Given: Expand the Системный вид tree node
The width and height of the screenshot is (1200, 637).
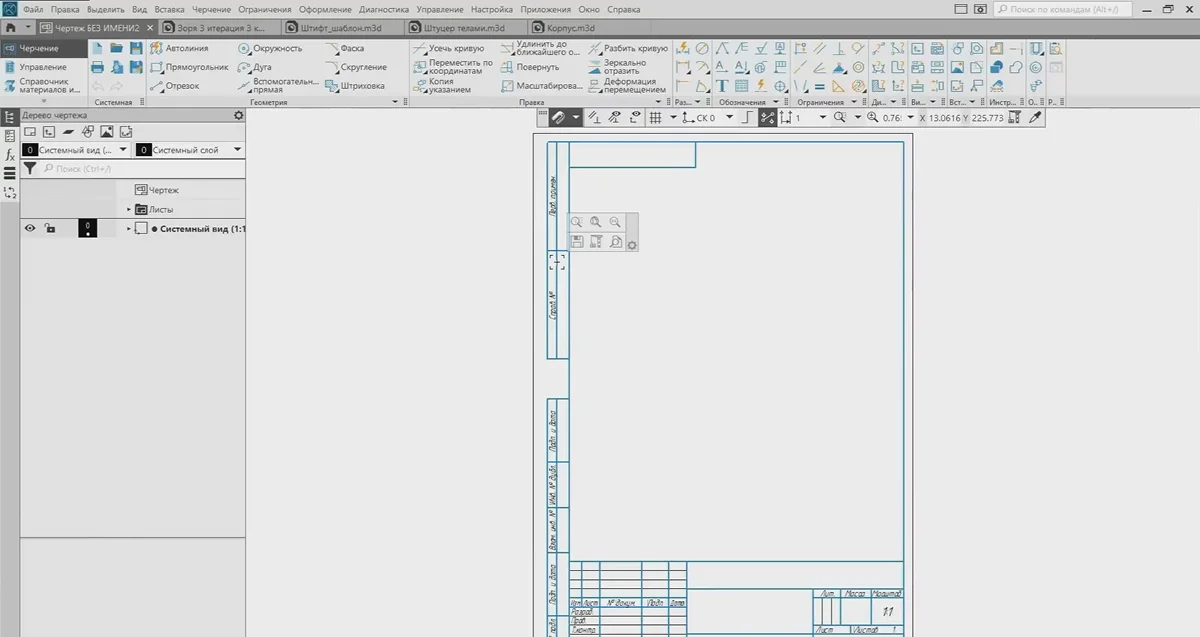Looking at the screenshot, I should [x=129, y=229].
